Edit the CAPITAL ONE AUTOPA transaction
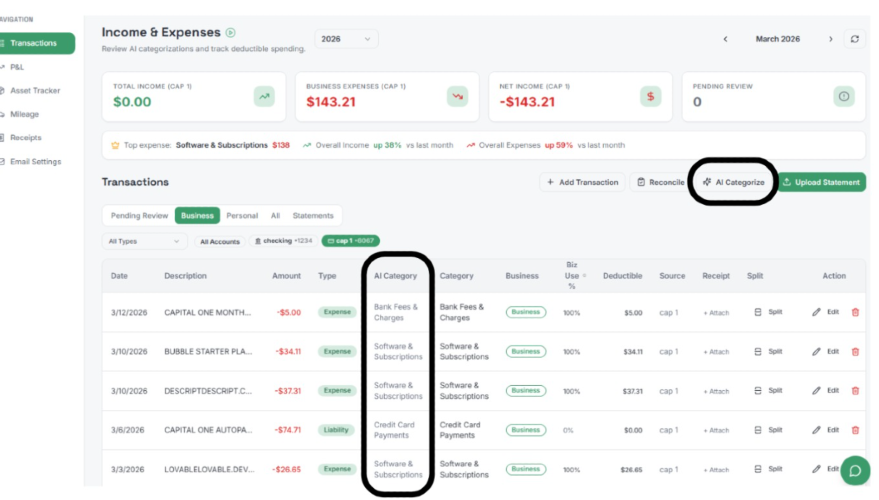This screenshot has width=879, height=500. click(825, 430)
